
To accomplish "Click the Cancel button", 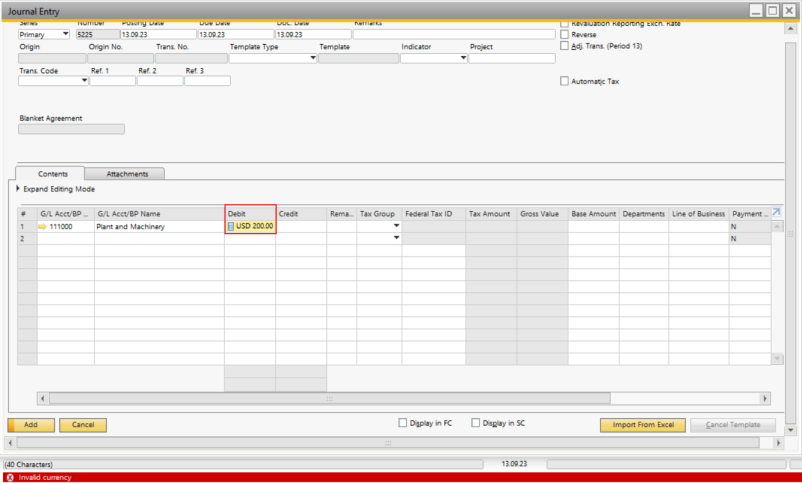I will (83, 425).
